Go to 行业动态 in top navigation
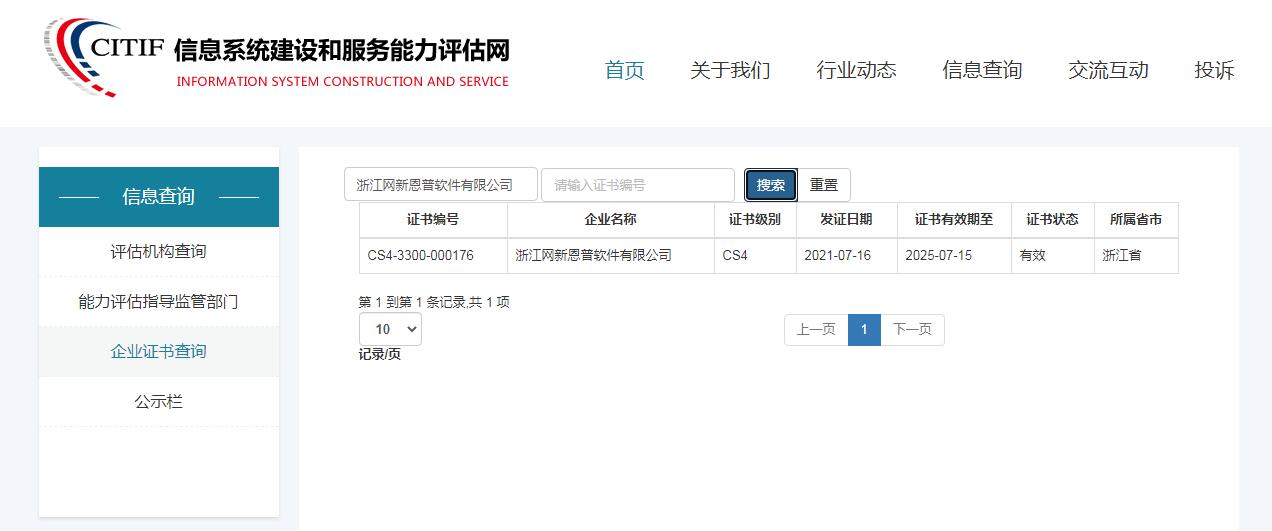The image size is (1272, 531). [x=856, y=70]
